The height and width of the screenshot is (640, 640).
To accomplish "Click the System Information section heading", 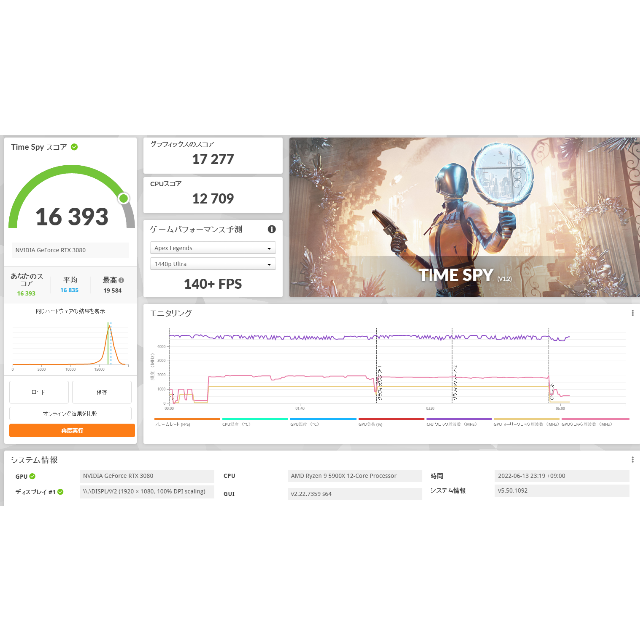I will 34,460.
